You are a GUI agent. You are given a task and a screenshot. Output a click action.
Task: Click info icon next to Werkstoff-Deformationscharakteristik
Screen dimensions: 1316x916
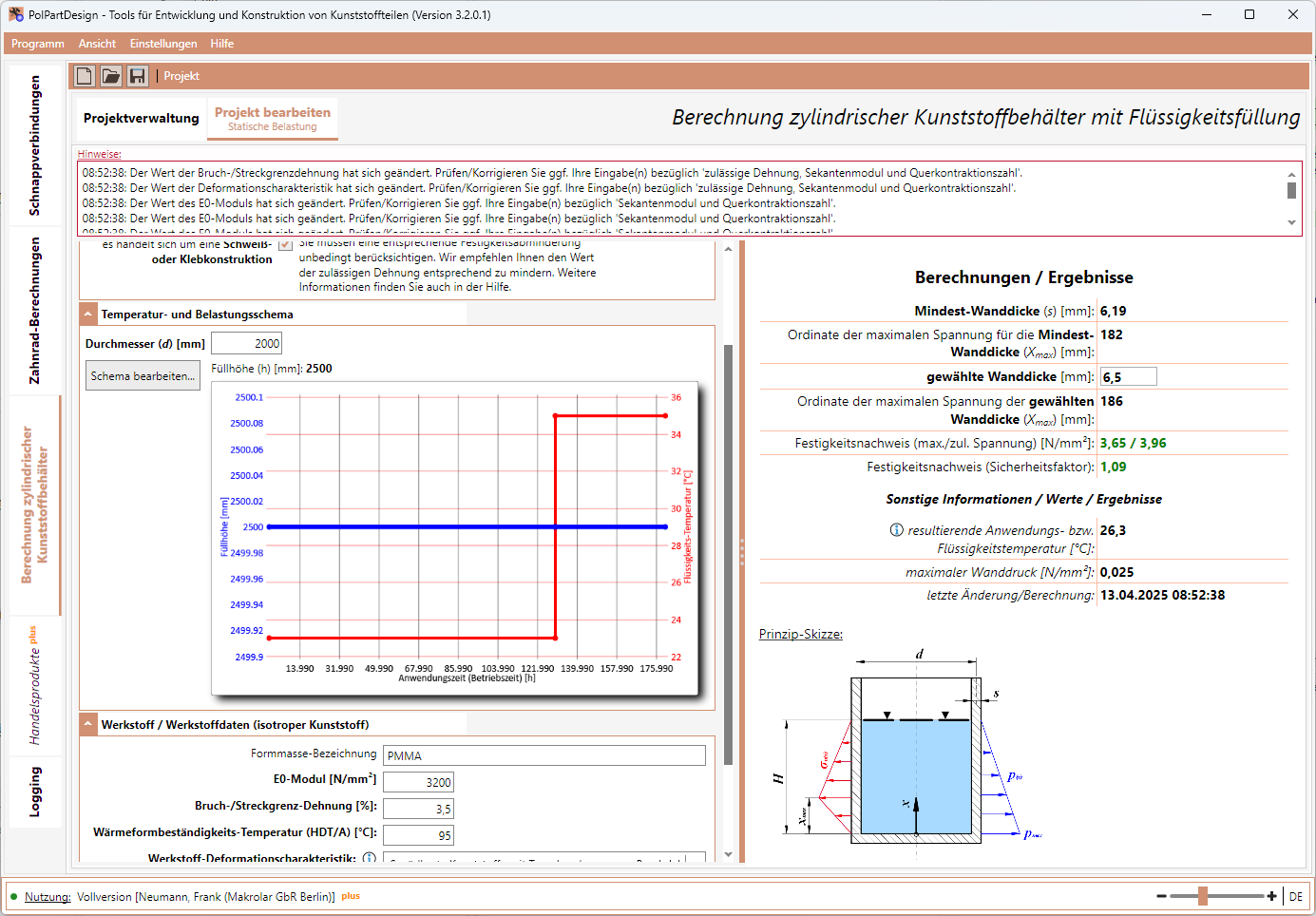[x=370, y=858]
